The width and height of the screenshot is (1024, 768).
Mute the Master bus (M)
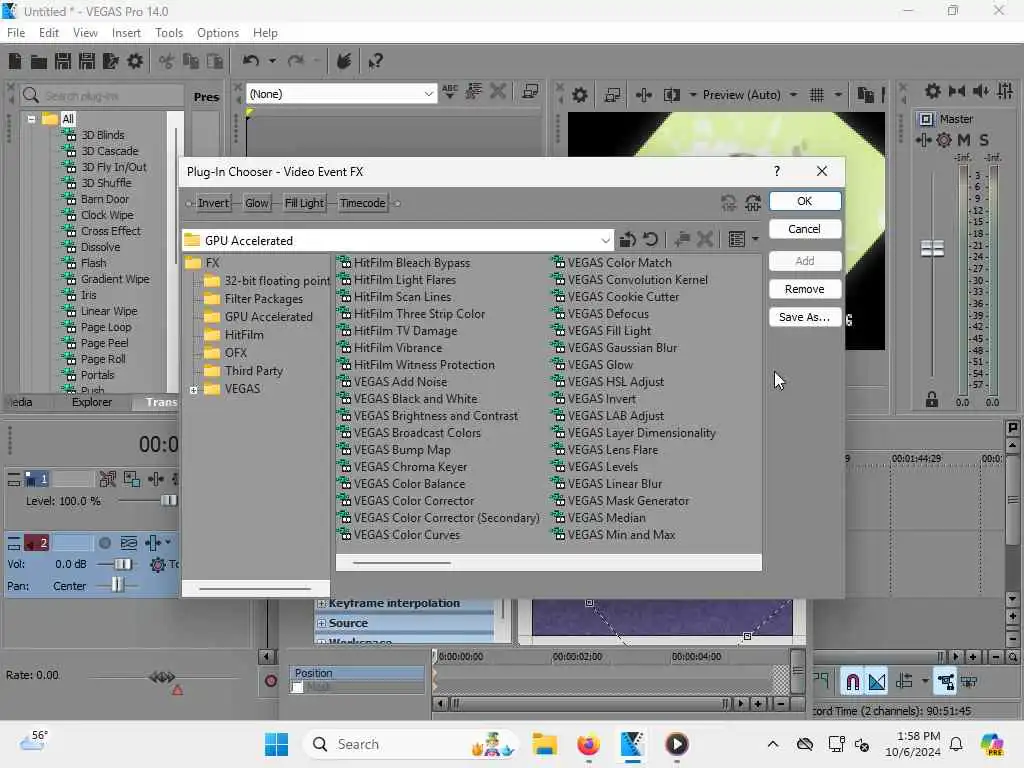pos(964,140)
